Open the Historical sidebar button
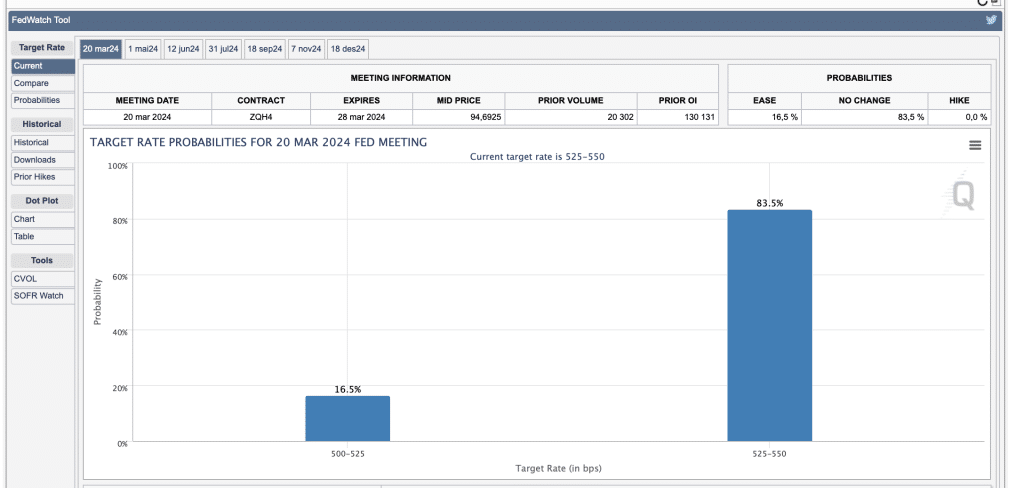This screenshot has height=488, width=1024. click(x=42, y=142)
